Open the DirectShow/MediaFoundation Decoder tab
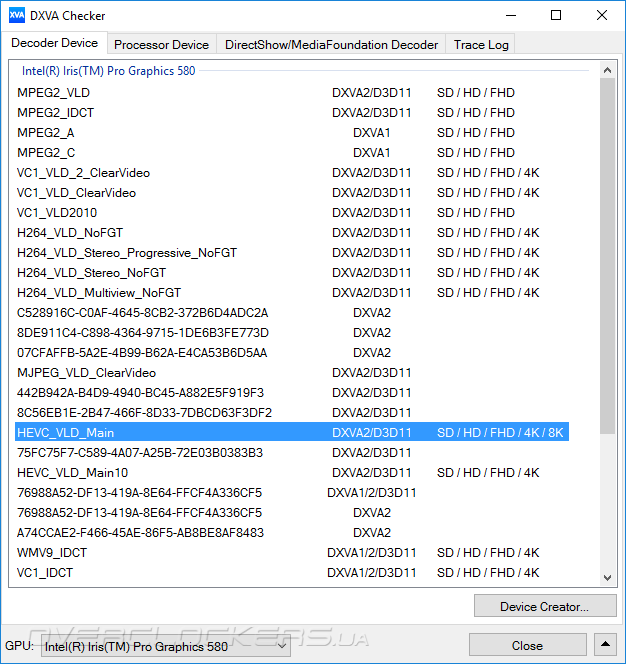The image size is (626, 664). tap(331, 44)
